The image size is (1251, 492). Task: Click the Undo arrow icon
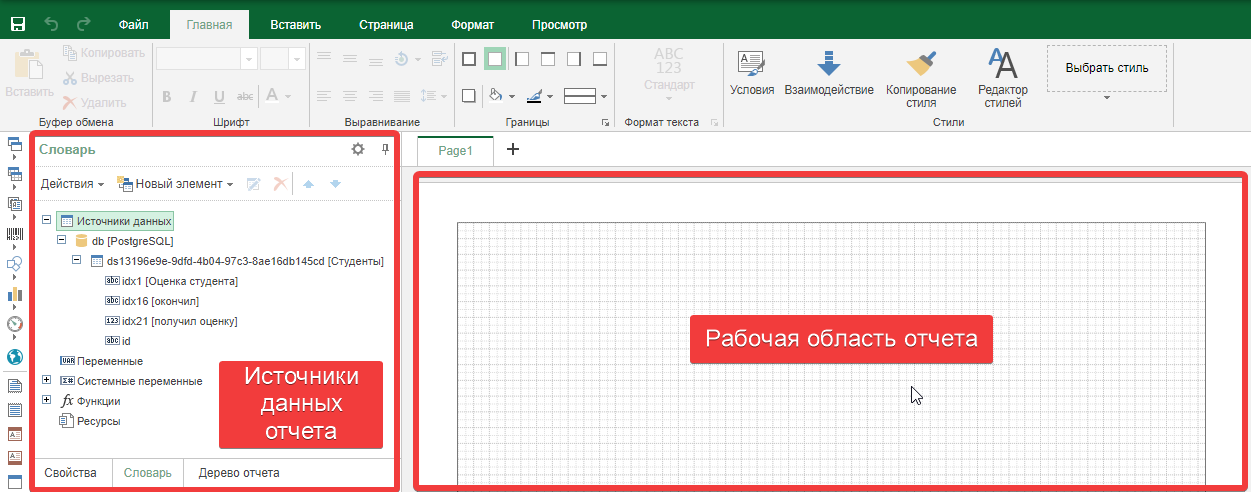click(51, 24)
